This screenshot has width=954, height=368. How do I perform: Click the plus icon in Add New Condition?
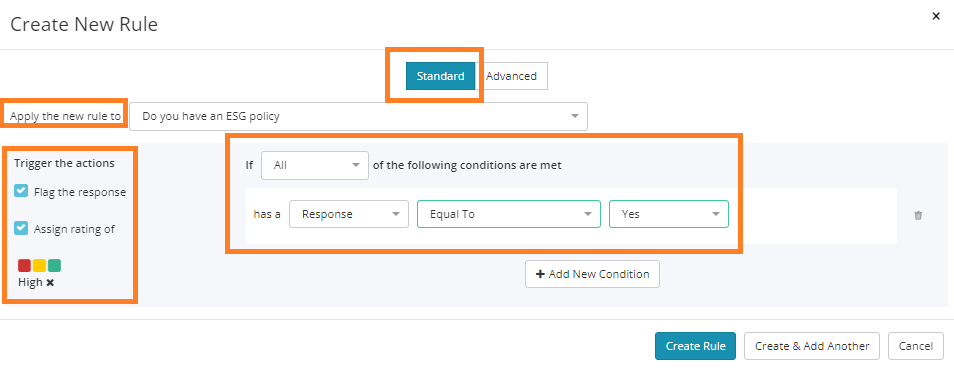tap(540, 274)
